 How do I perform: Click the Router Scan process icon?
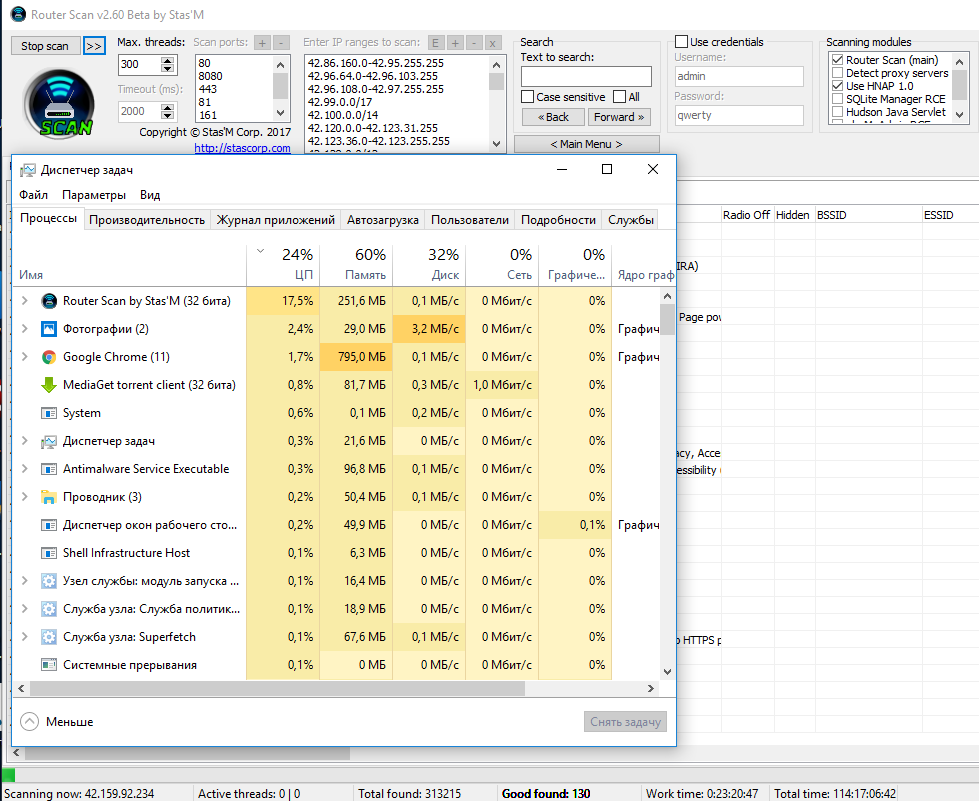click(x=49, y=301)
